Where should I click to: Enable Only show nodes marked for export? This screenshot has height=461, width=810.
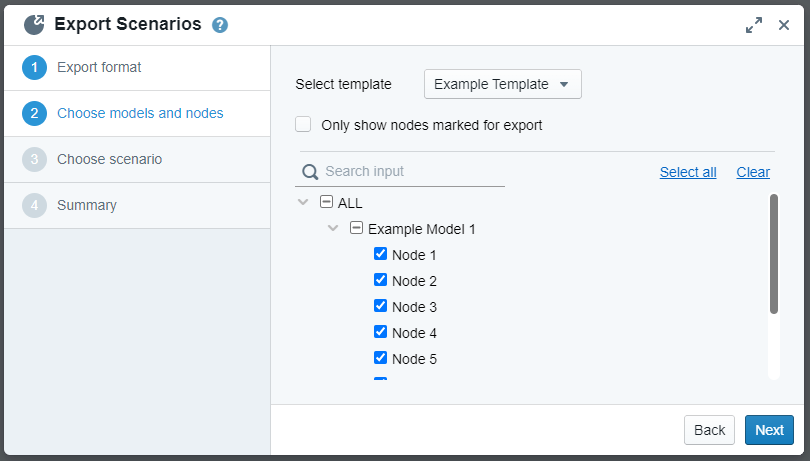pyautogui.click(x=303, y=125)
